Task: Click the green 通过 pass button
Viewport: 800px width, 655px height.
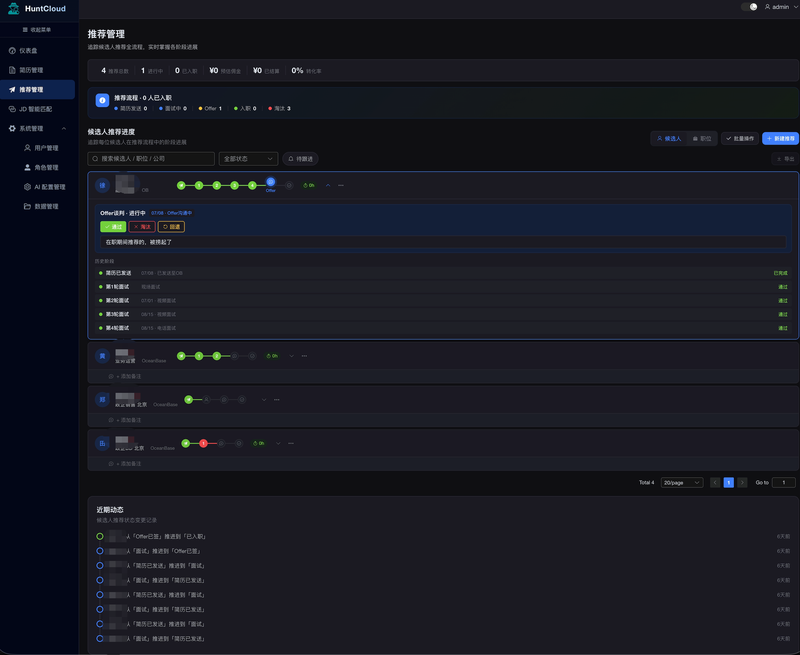Action: [113, 226]
